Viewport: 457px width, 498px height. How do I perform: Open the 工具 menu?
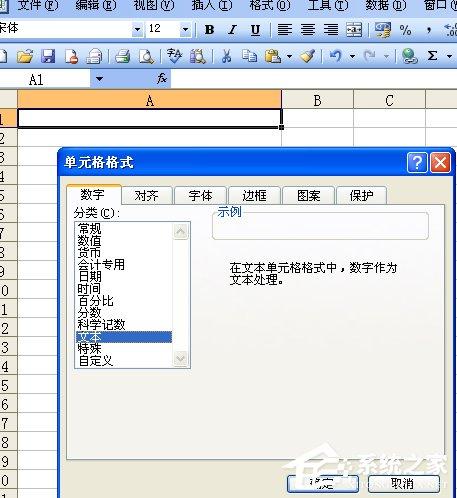(x=328, y=6)
